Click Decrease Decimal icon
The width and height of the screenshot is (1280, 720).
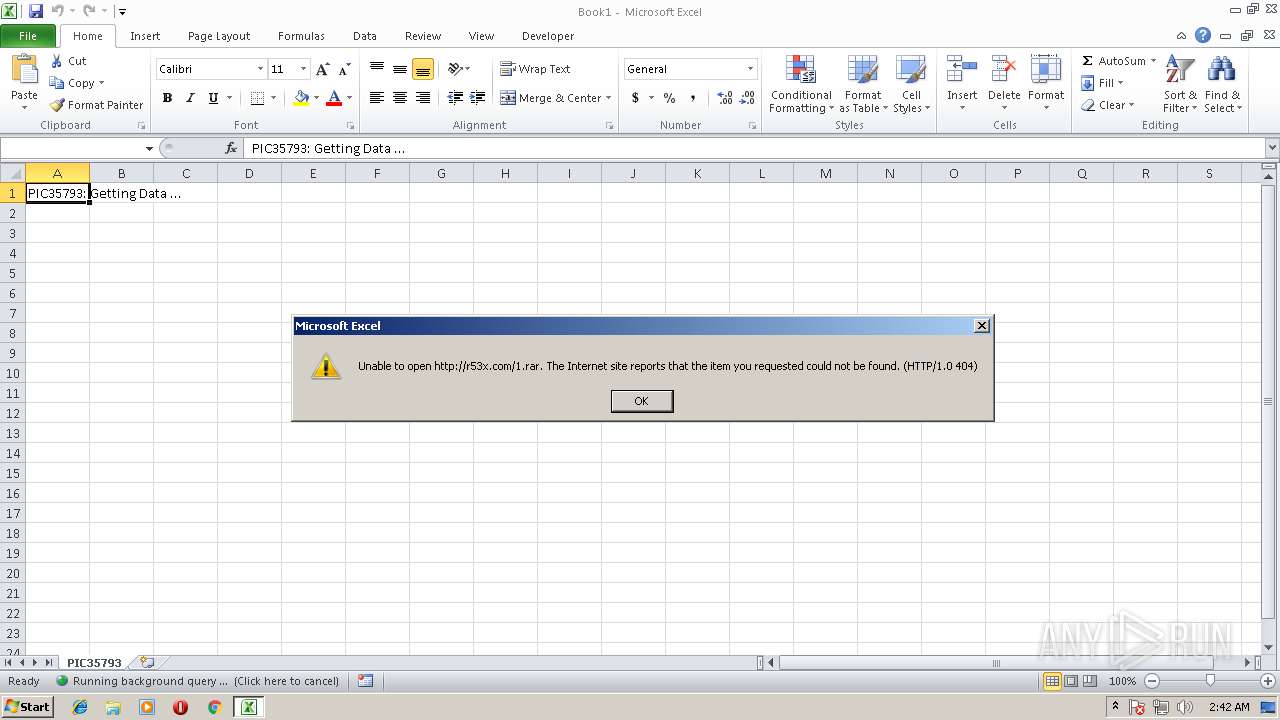click(x=748, y=98)
